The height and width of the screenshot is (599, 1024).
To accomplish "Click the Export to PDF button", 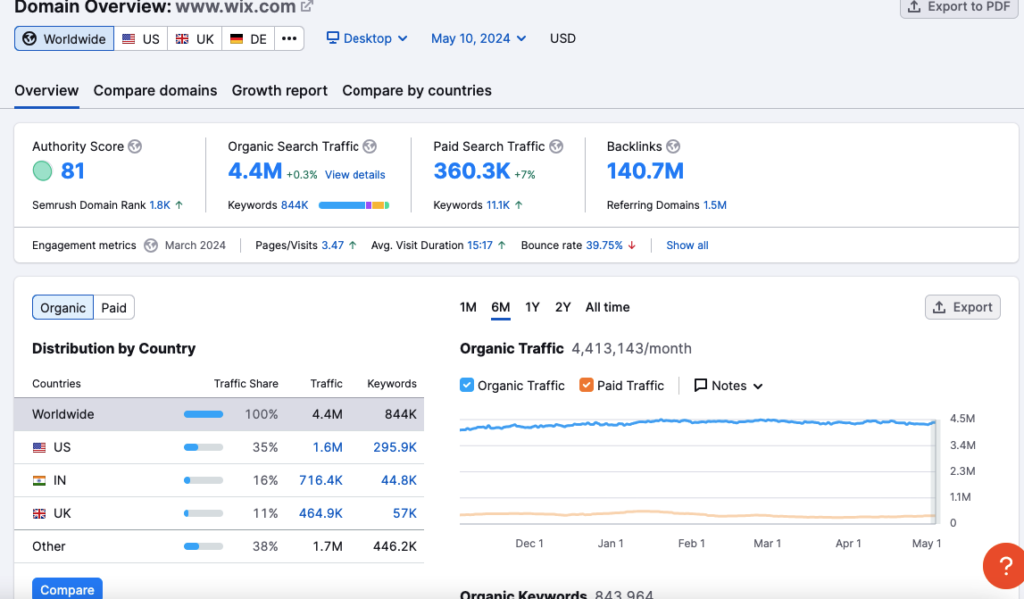I will 959,7.
